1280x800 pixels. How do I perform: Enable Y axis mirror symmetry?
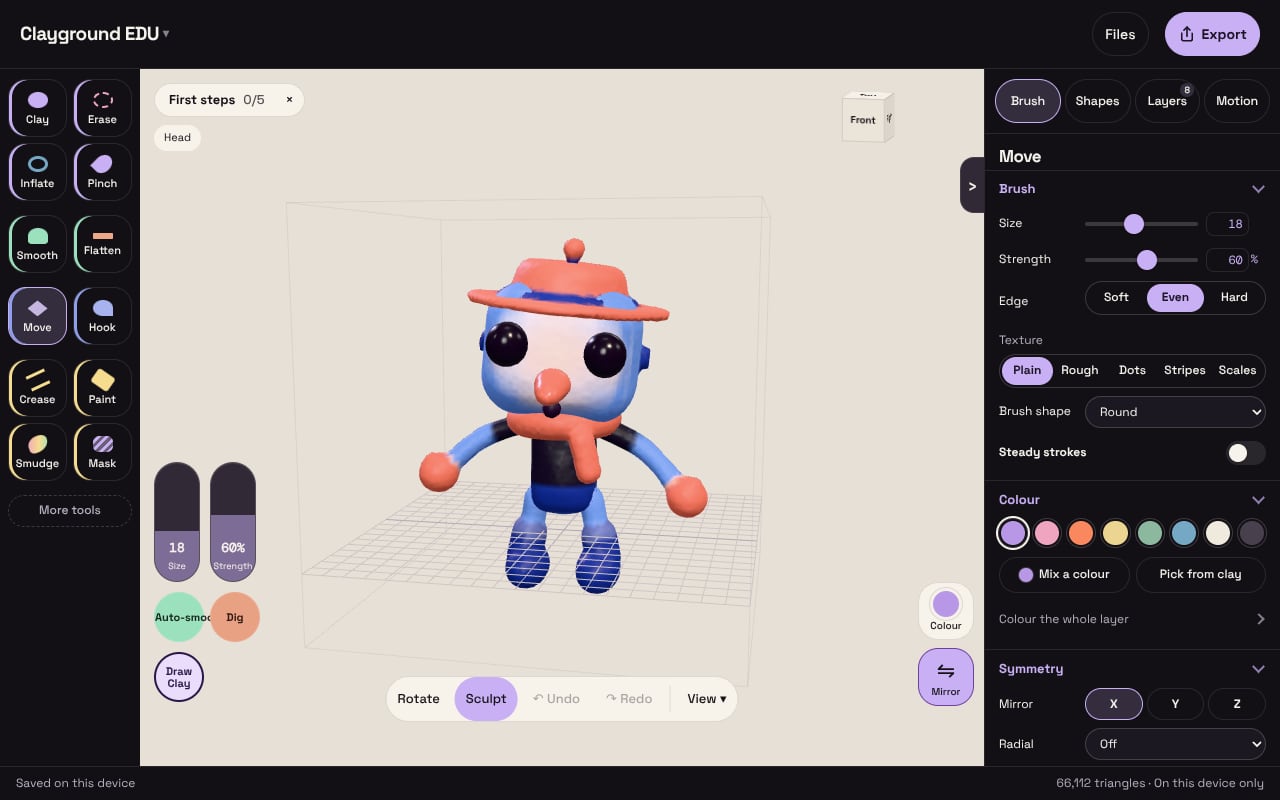click(1175, 704)
